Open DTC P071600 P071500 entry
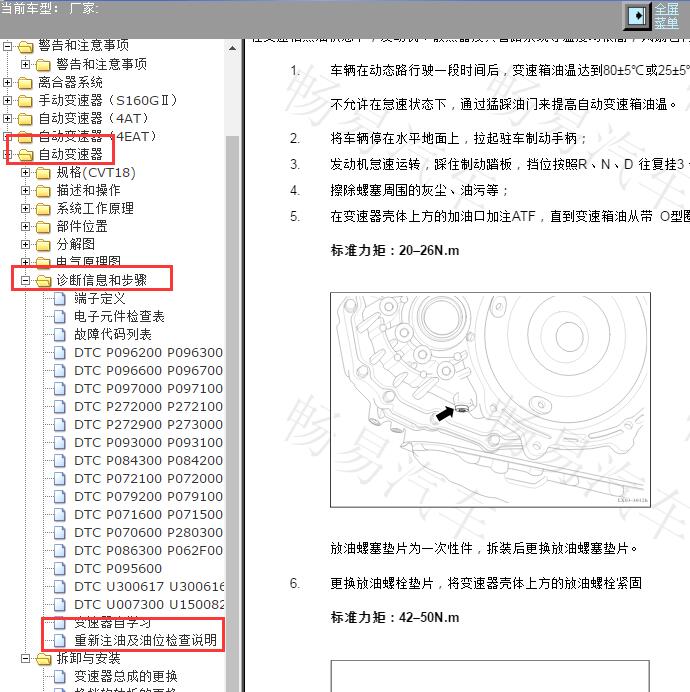Viewport: 690px width, 692px height. pyautogui.click(x=148, y=515)
